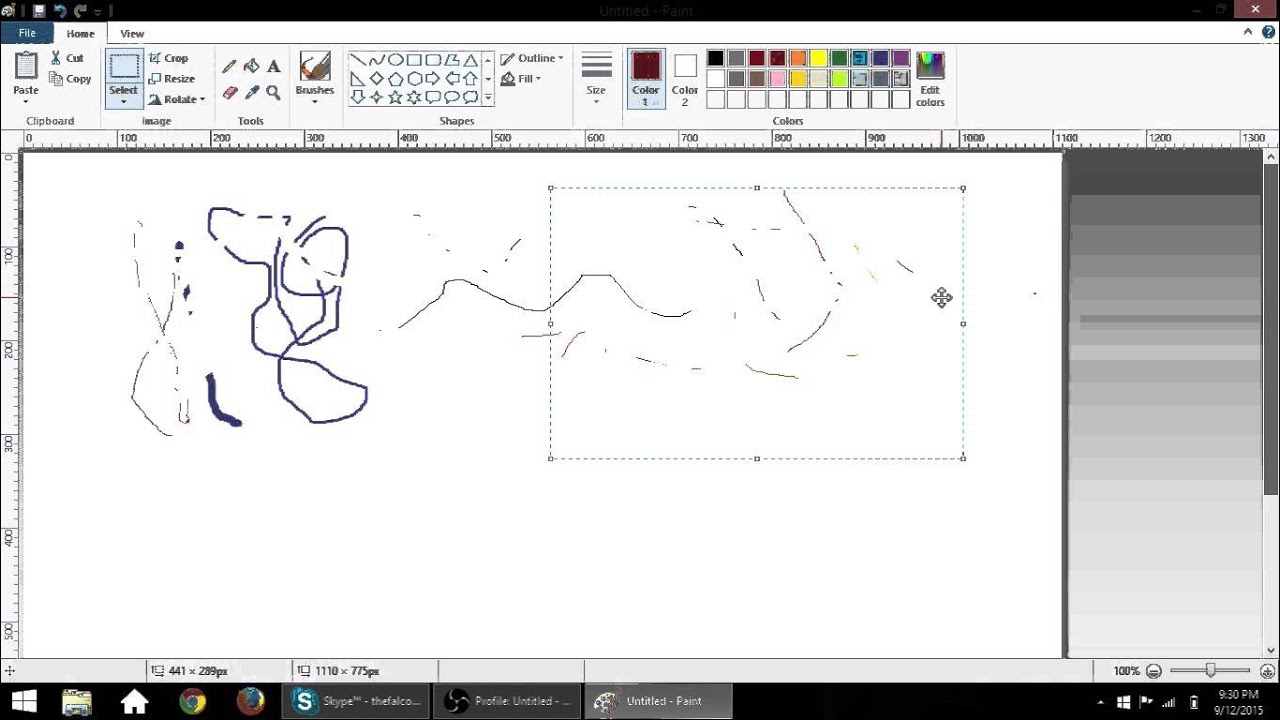This screenshot has height=720, width=1280.
Task: Click the Cut button
Action: tap(67, 58)
